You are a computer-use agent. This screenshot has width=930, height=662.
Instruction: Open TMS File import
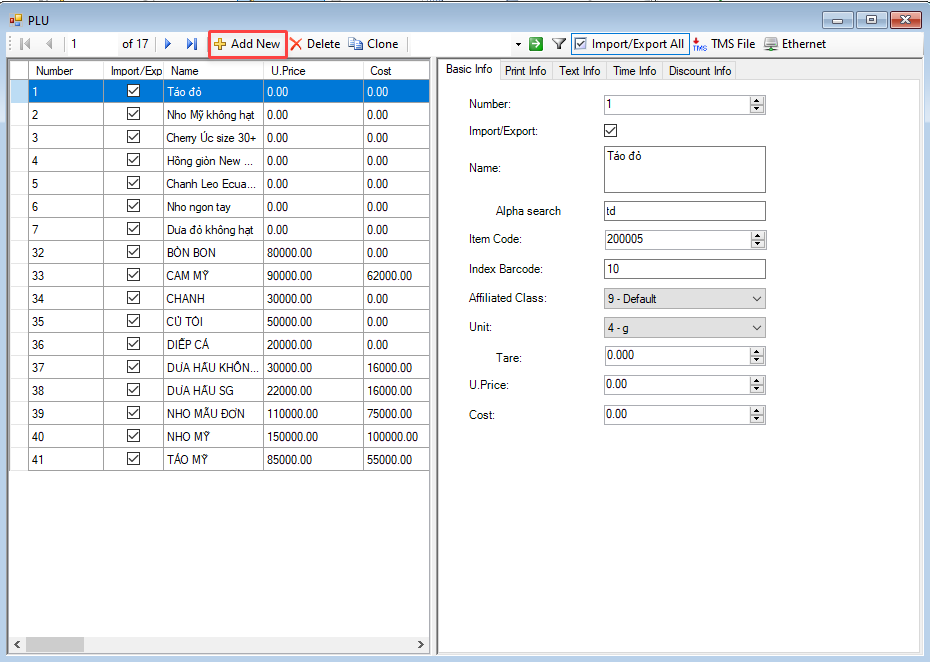(x=724, y=44)
